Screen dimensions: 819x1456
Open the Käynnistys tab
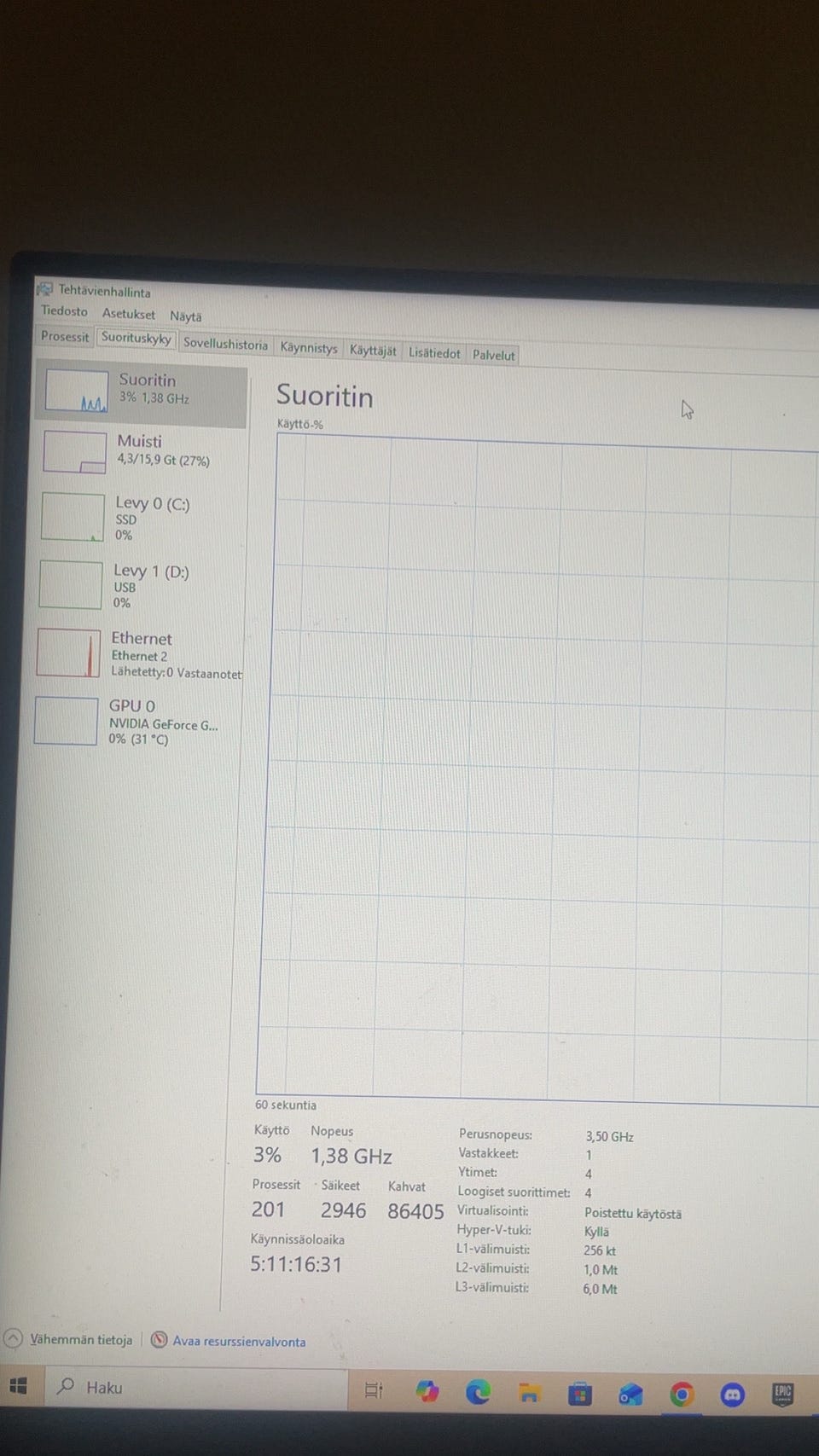click(309, 348)
